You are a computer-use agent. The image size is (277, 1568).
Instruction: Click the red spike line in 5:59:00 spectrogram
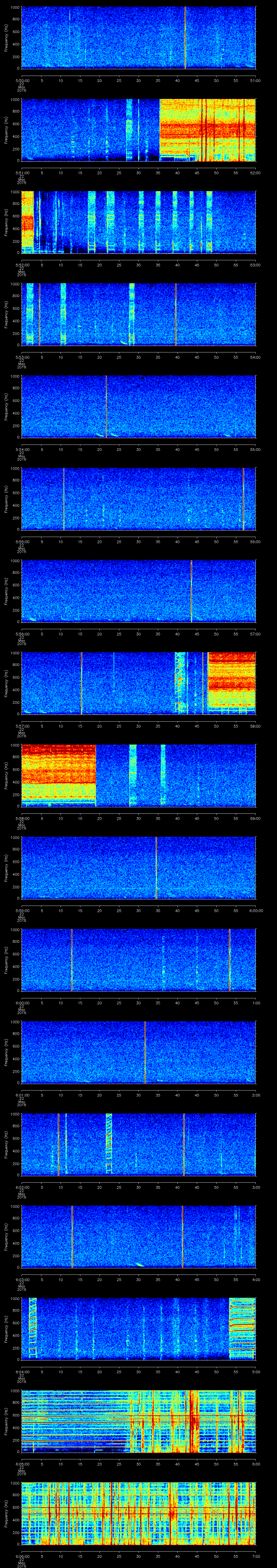tap(156, 868)
